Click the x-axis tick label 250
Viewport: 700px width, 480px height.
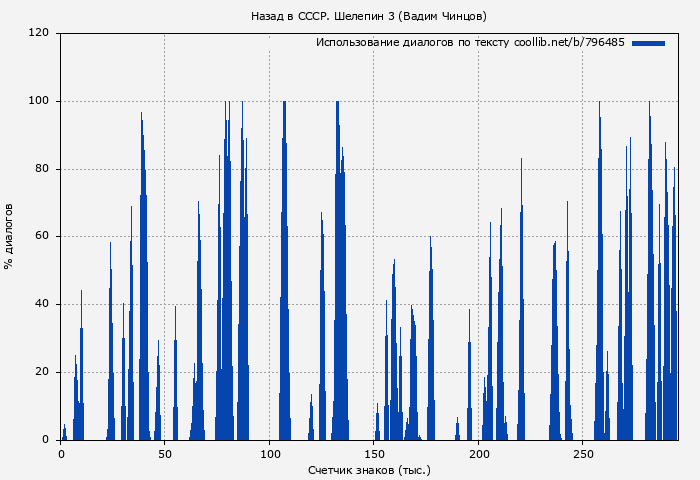pos(583,454)
